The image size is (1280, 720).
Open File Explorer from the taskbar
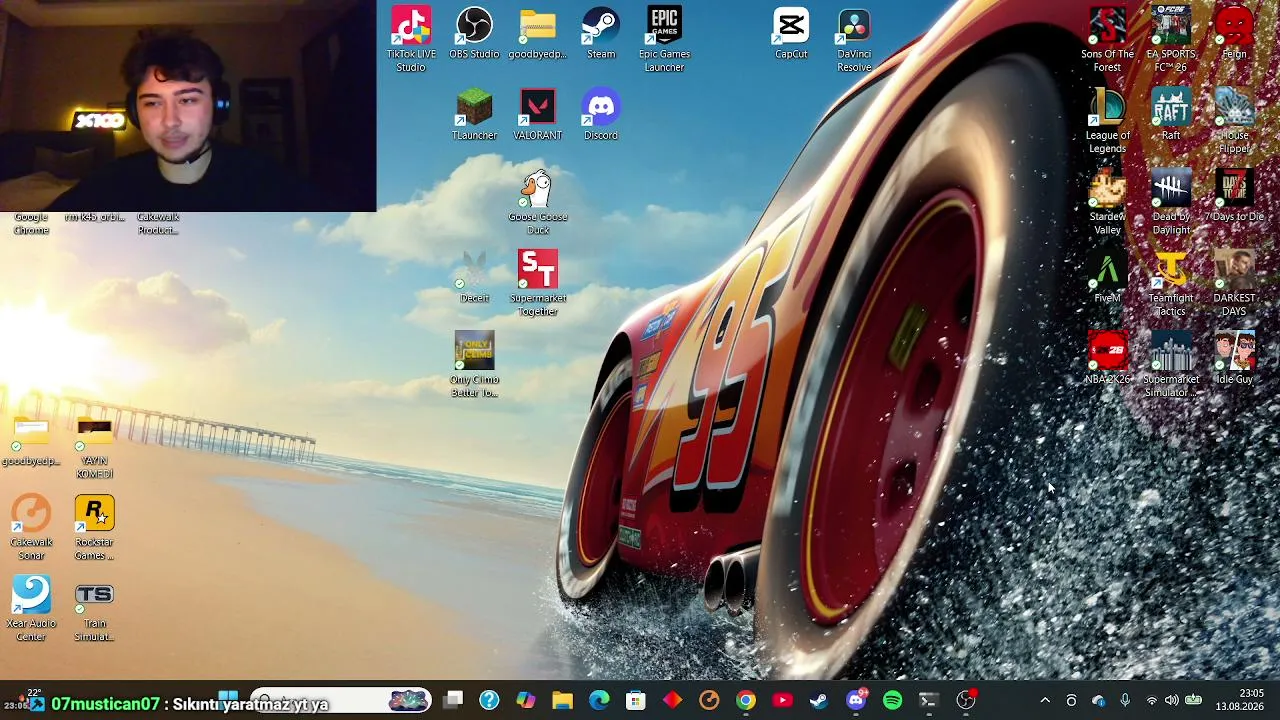click(562, 701)
